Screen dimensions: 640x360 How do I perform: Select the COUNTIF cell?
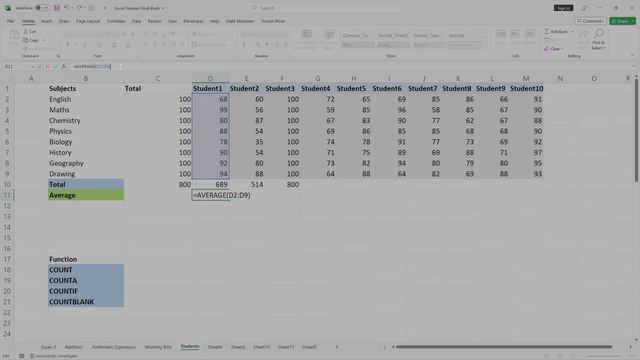pos(86,291)
